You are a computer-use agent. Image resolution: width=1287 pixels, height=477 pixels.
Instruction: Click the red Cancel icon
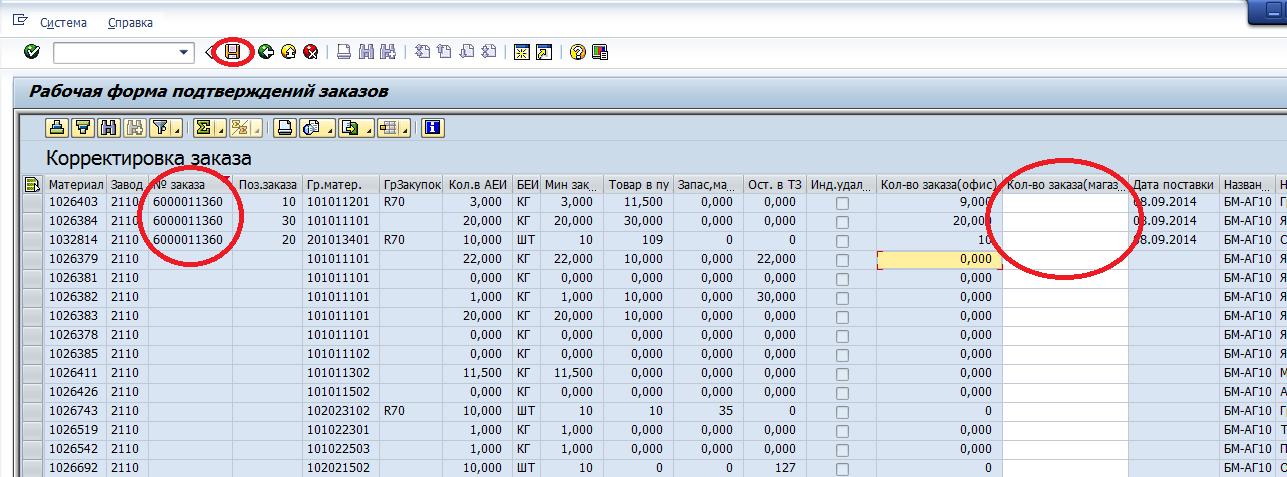311,52
